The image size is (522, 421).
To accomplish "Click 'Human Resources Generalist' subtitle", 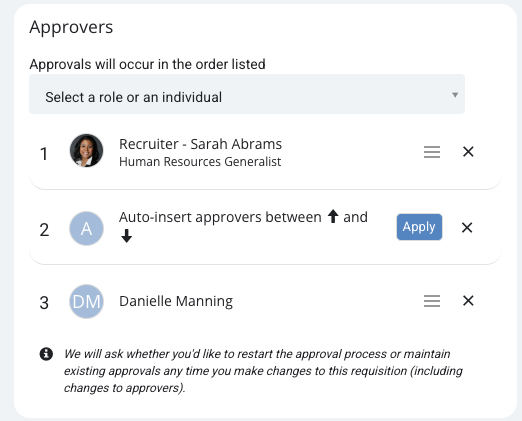I will [x=200, y=162].
